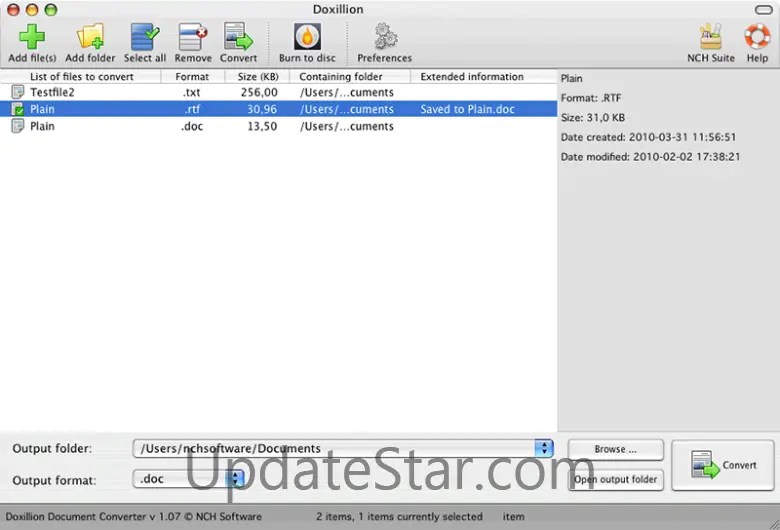Viewport: 780px width, 530px height.
Task: Click the 'Saved to Plain.doc' cell
Action: 467,109
